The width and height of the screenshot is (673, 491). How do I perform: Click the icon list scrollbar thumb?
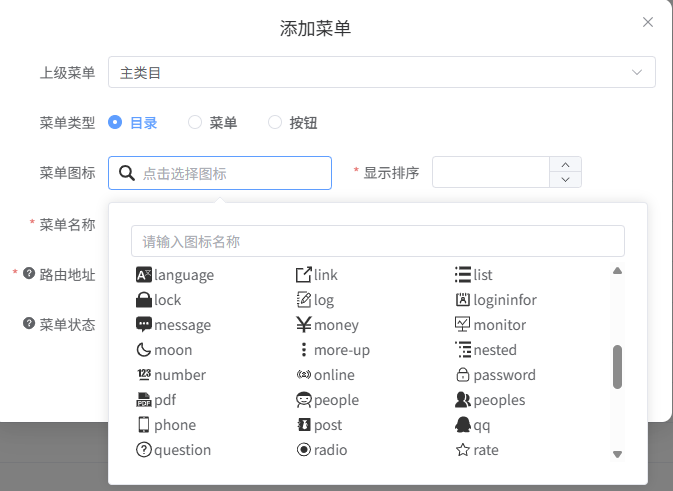pos(617,367)
